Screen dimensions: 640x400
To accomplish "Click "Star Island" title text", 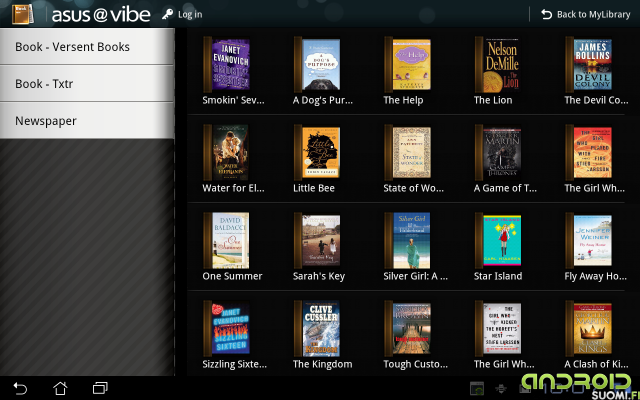I will point(498,276).
